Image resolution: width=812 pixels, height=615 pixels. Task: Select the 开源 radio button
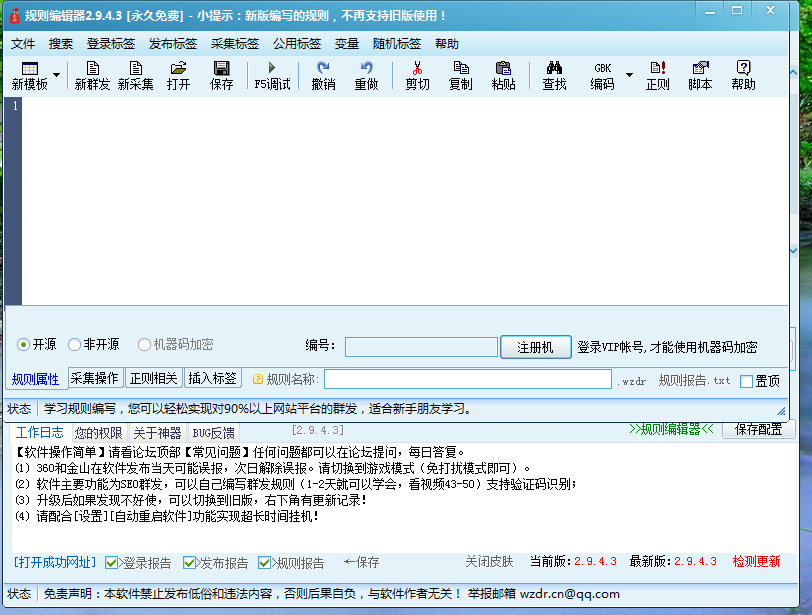coord(21,346)
